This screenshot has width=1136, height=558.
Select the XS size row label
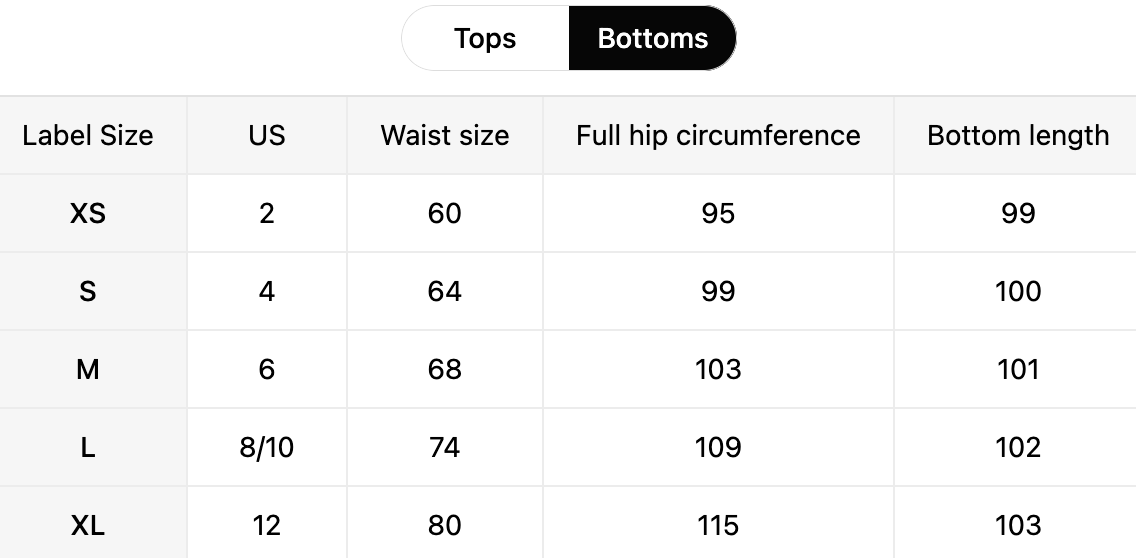click(x=88, y=213)
